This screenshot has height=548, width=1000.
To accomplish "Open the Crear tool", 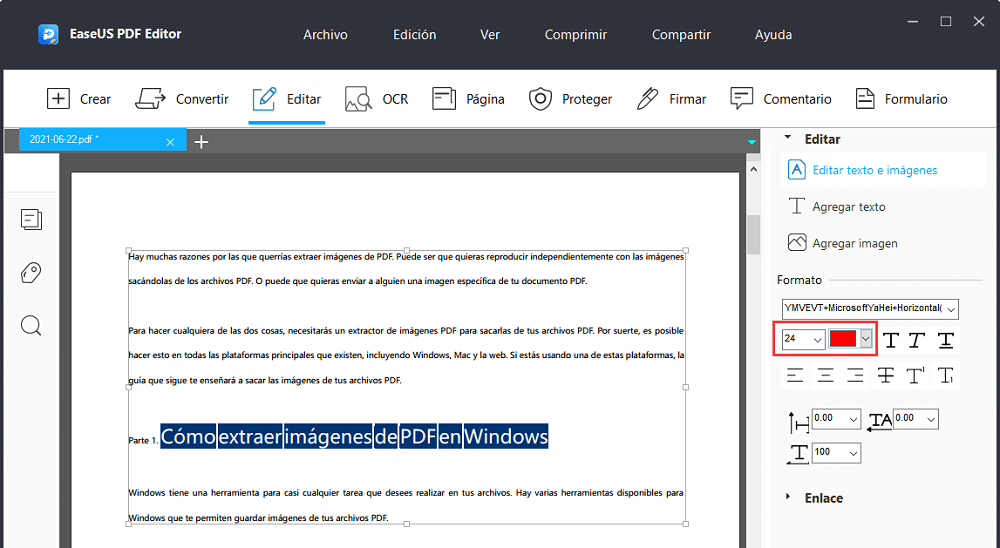I will pos(78,99).
